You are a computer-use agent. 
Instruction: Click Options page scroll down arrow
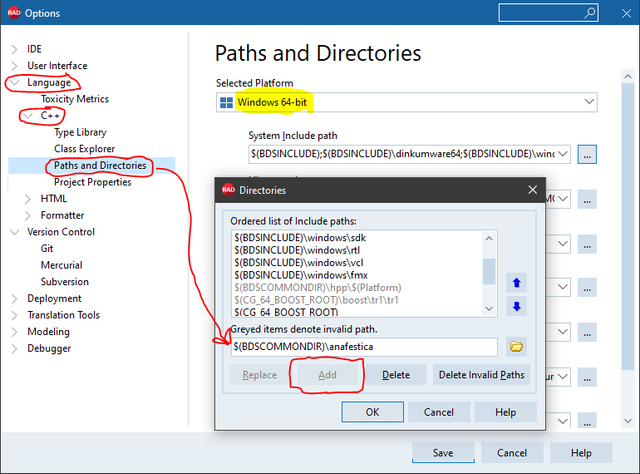coord(628,421)
